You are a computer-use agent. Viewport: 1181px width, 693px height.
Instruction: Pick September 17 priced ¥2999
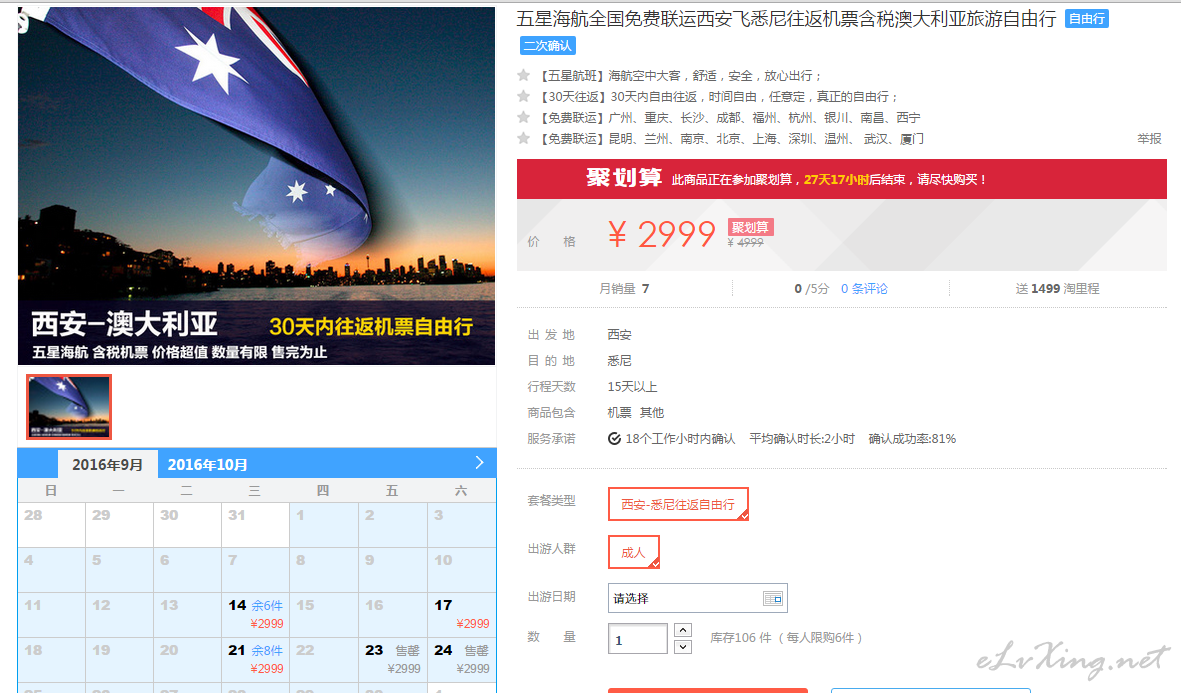coord(462,615)
